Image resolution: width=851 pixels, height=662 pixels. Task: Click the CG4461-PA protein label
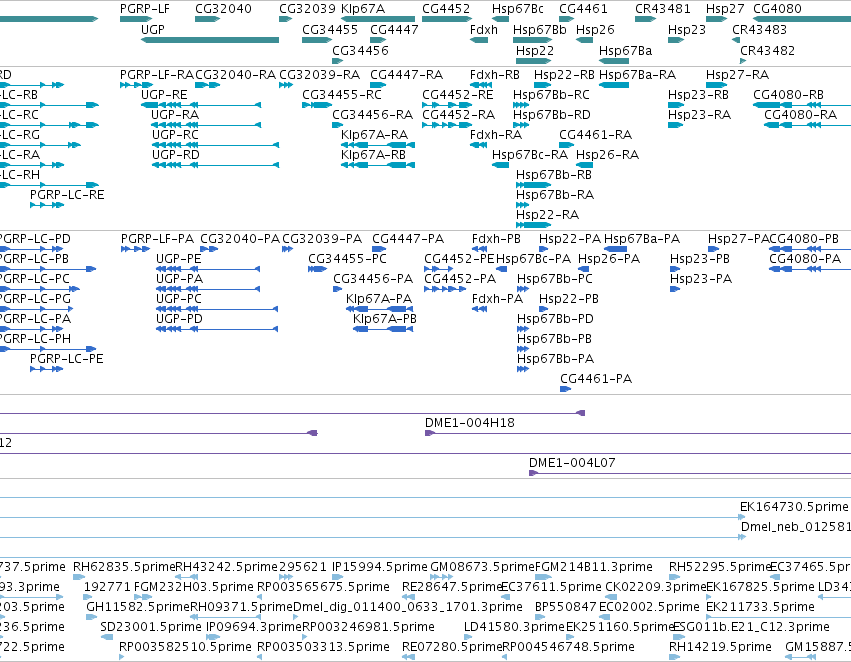(x=596, y=379)
